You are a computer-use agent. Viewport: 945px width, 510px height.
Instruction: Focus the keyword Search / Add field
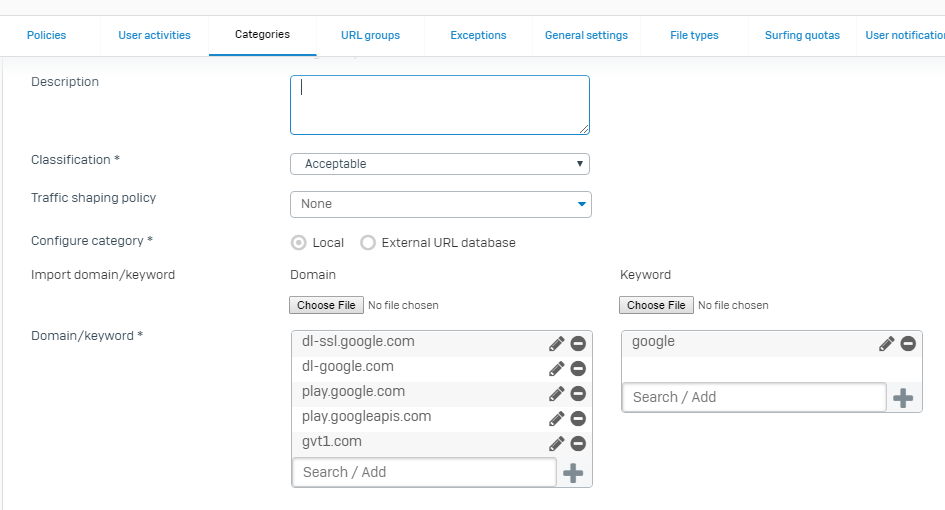click(x=753, y=397)
